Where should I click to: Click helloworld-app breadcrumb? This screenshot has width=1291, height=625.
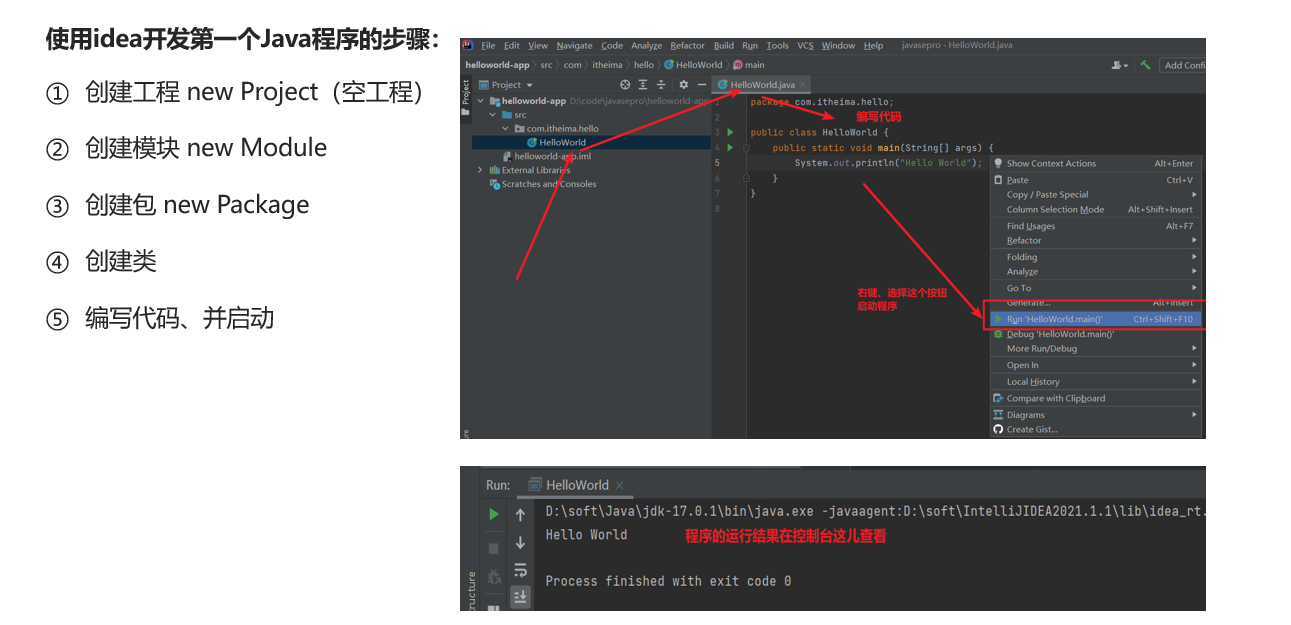497,65
